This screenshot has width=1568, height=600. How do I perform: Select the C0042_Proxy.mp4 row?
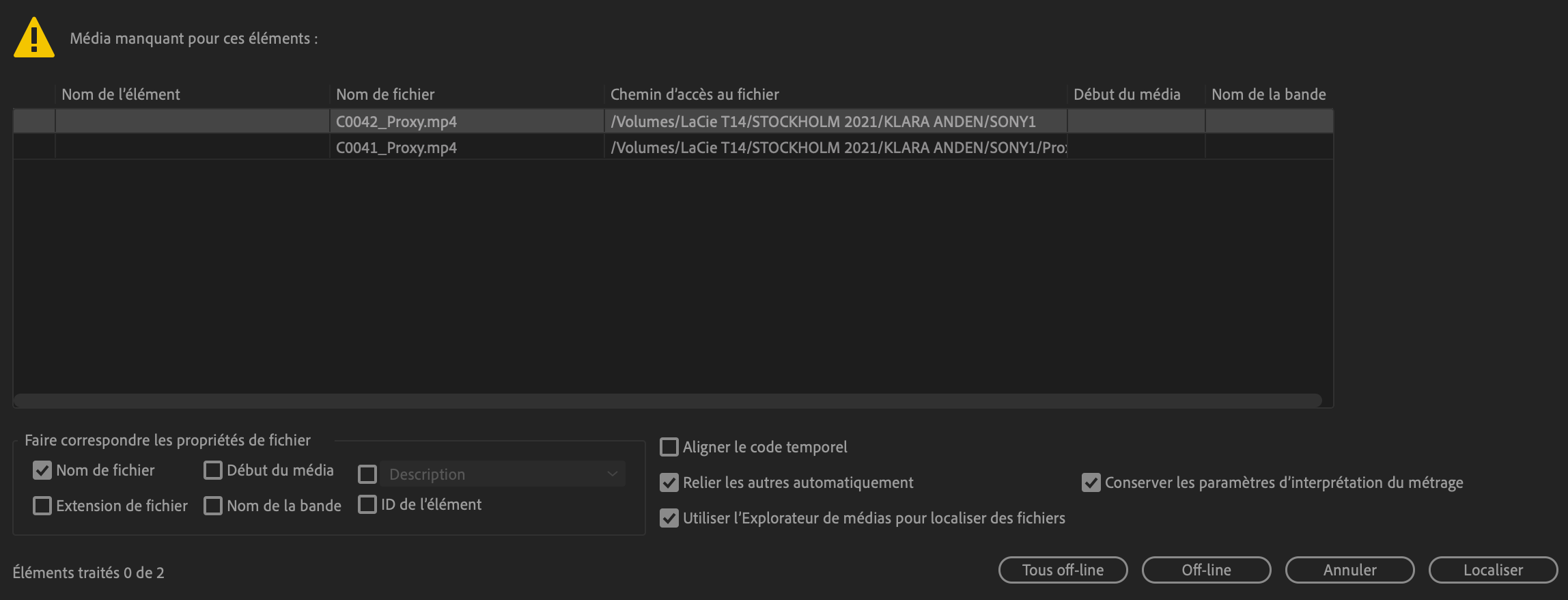point(396,122)
